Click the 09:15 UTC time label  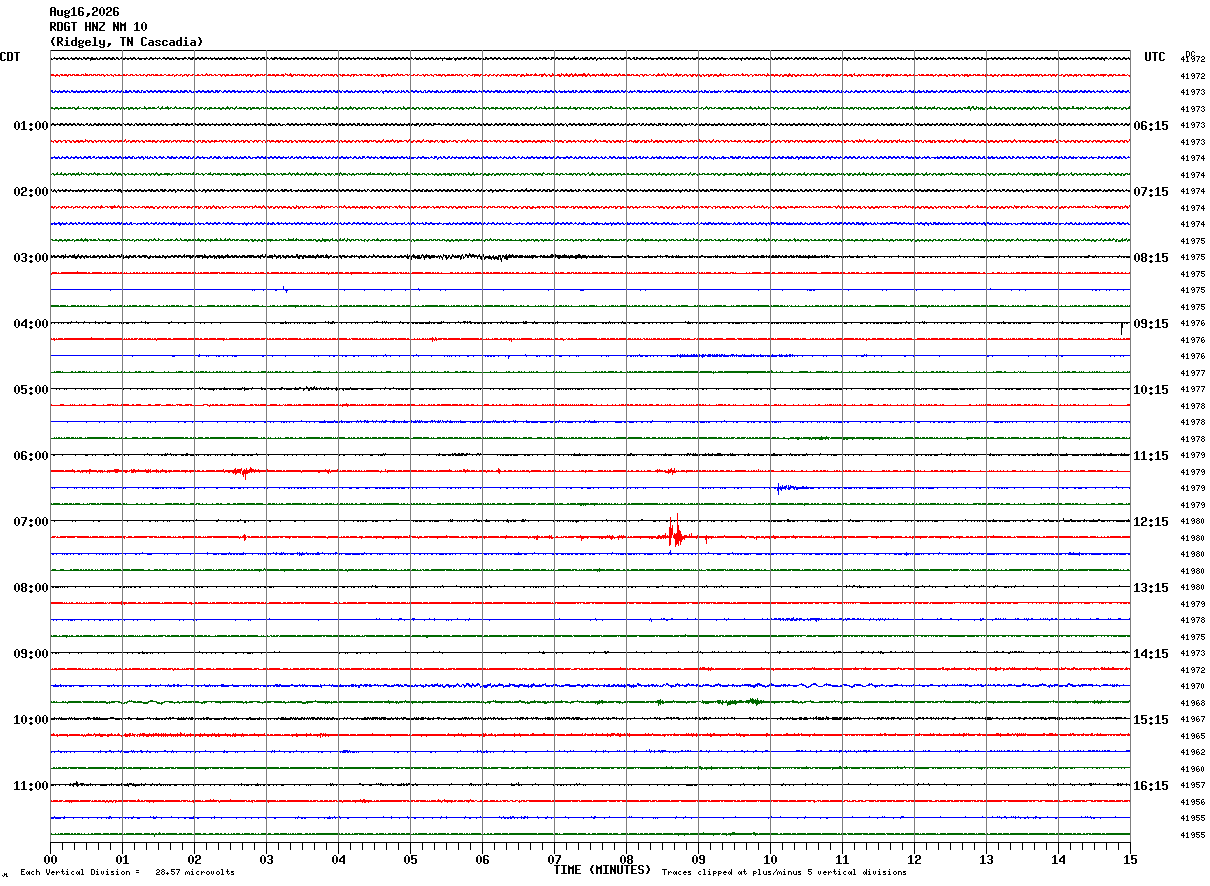(x=1150, y=324)
